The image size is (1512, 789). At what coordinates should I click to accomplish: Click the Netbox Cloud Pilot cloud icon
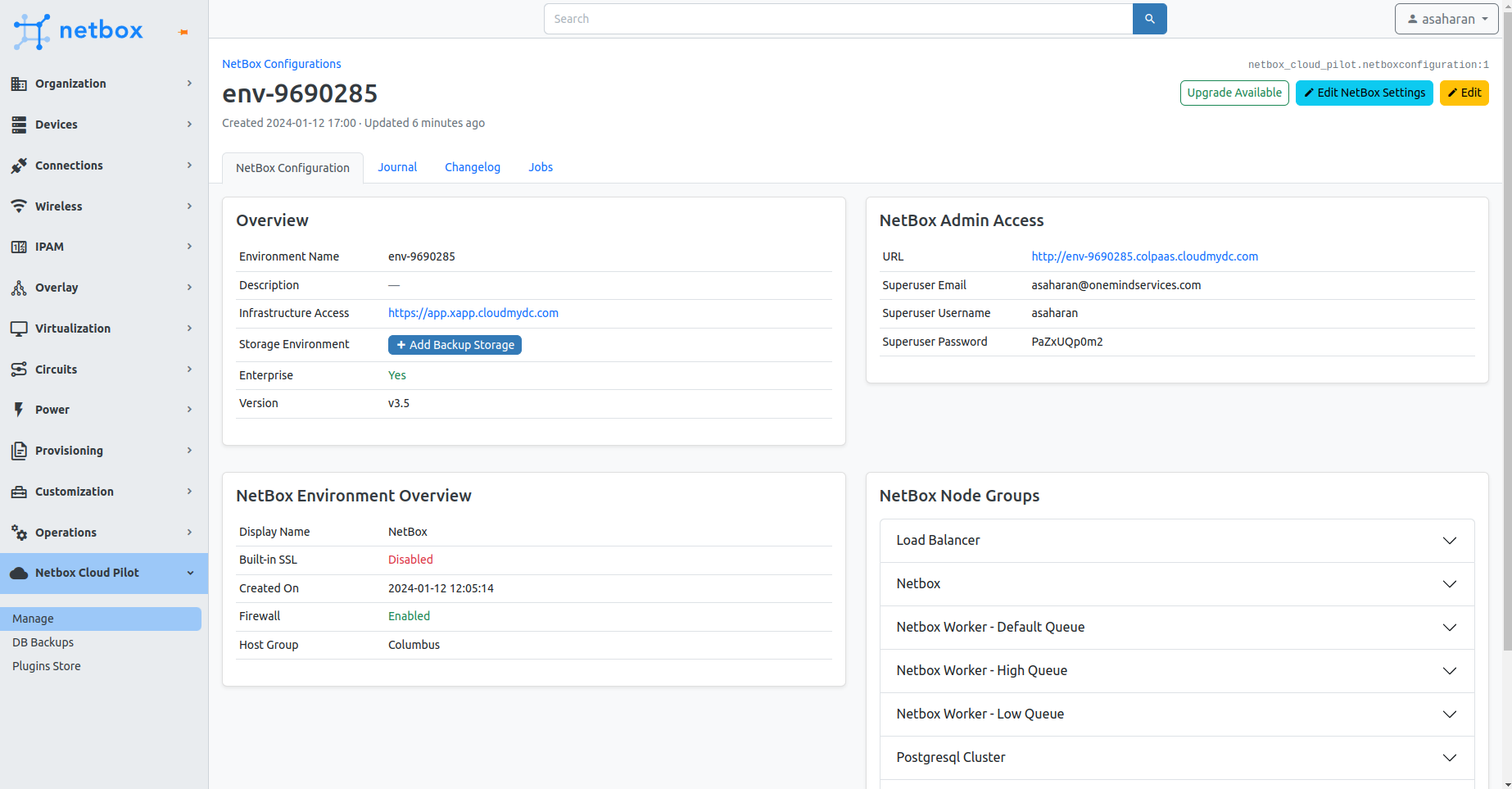[x=19, y=573]
